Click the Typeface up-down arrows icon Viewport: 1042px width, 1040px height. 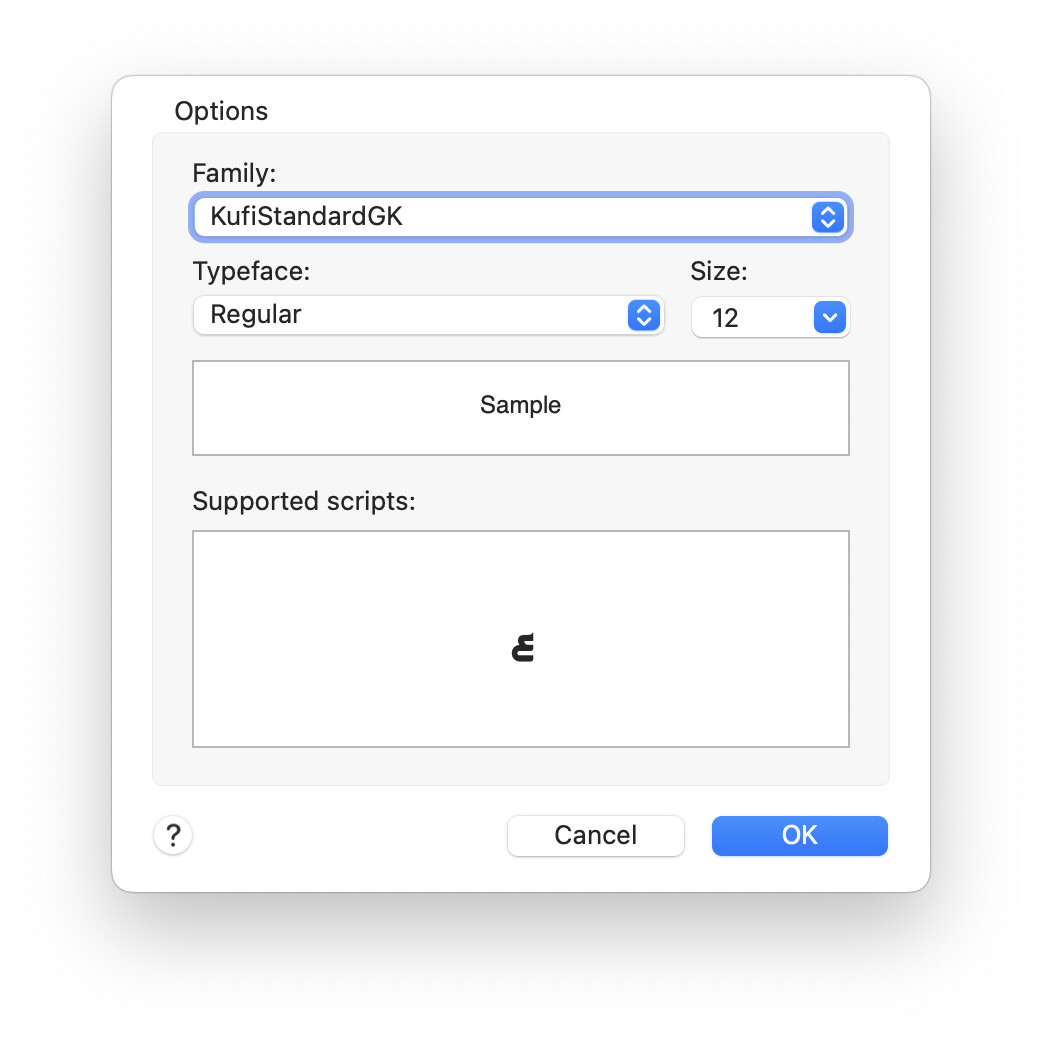[643, 315]
